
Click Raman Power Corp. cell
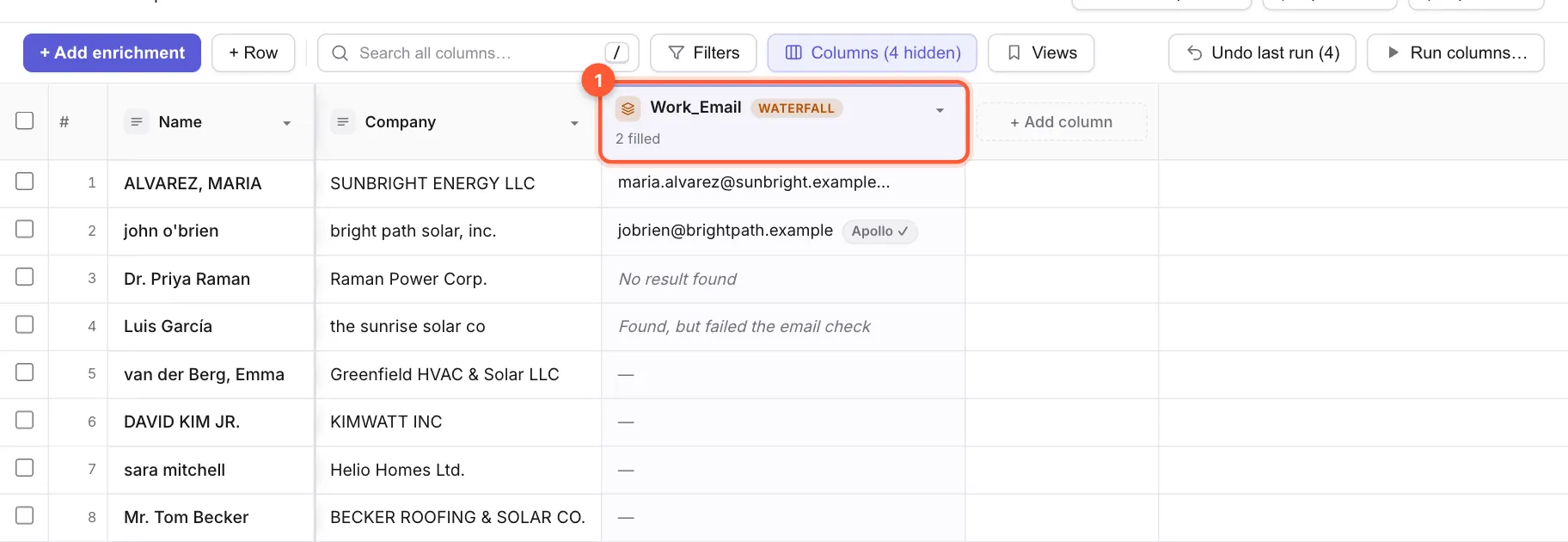click(458, 279)
